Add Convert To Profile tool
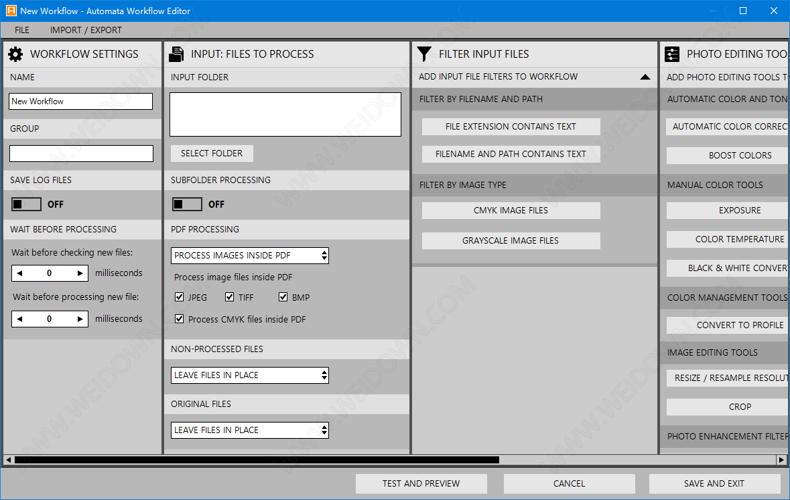 click(728, 325)
